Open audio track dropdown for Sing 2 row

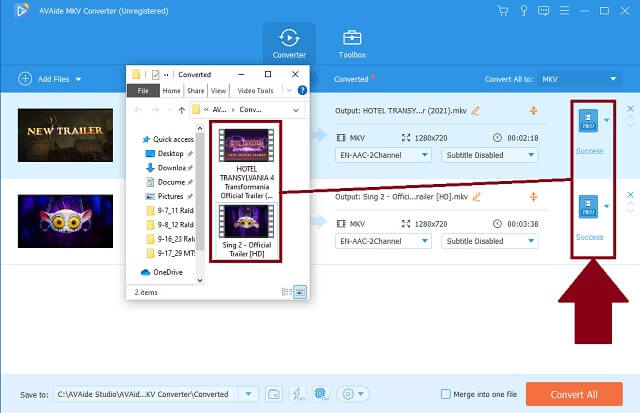[383, 241]
